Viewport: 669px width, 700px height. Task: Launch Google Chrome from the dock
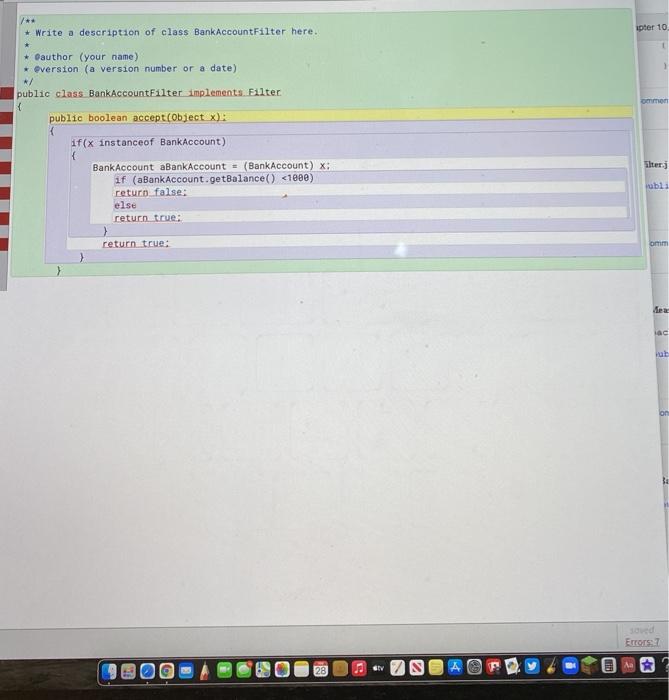pos(166,671)
